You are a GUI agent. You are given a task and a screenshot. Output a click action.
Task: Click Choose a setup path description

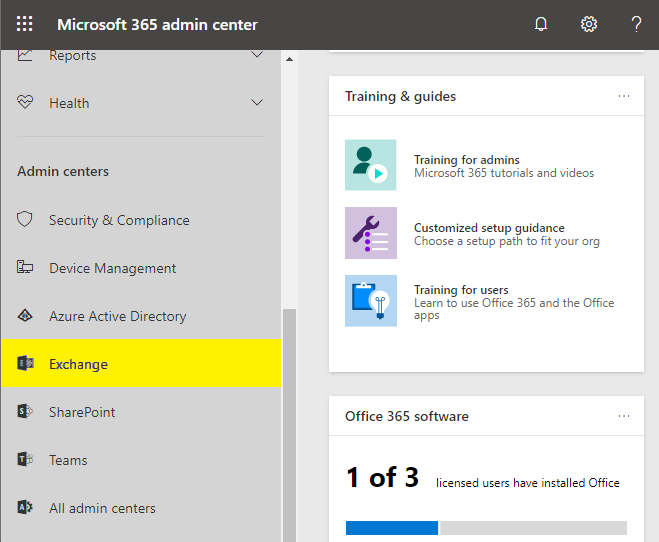coord(506,241)
